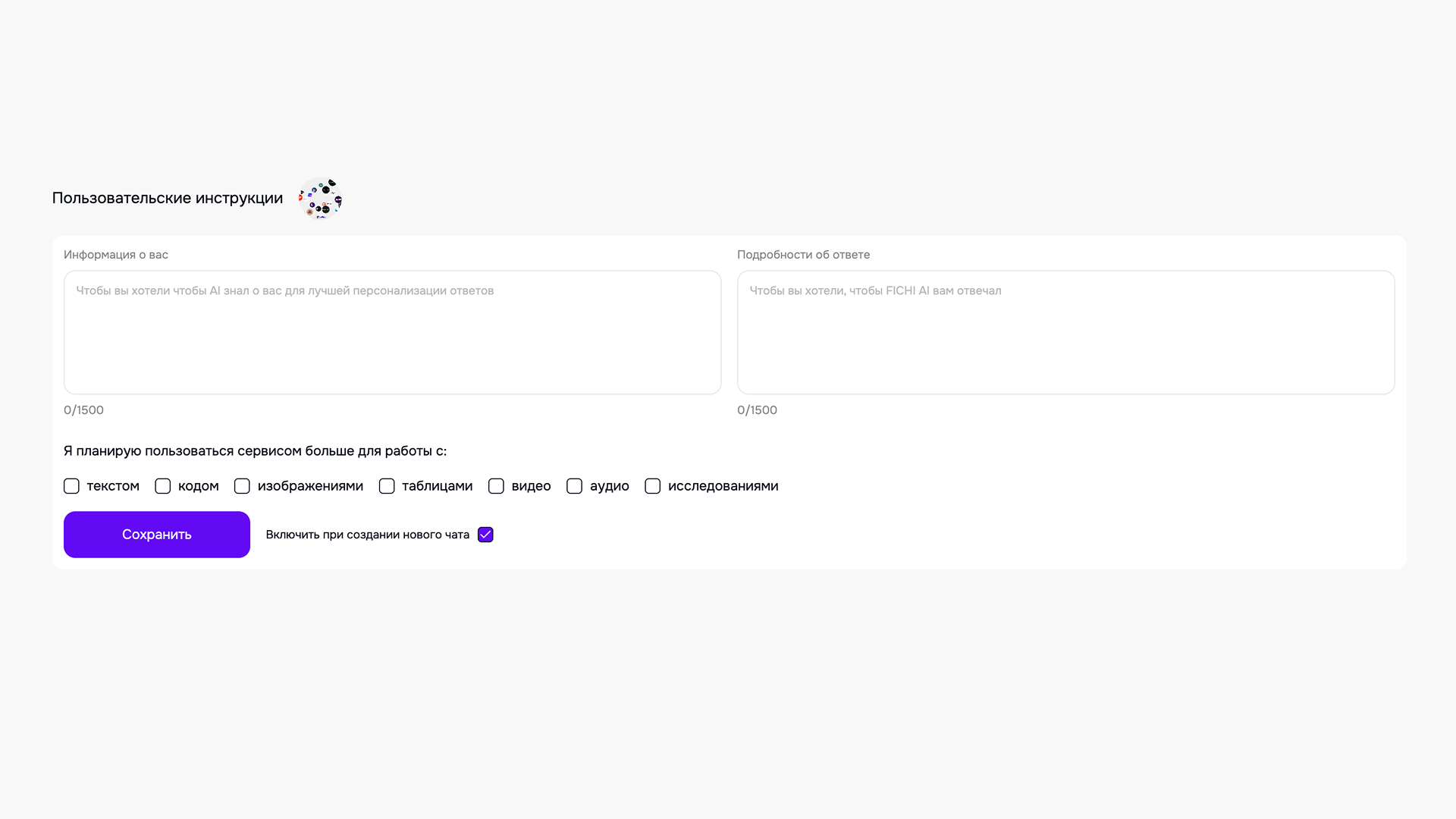1456x819 pixels.
Task: Tick the 'изображениями' checkbox
Action: [242, 486]
